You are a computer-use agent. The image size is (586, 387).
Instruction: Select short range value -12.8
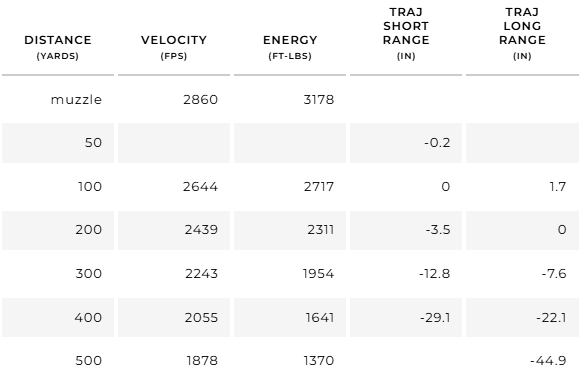tap(435, 274)
